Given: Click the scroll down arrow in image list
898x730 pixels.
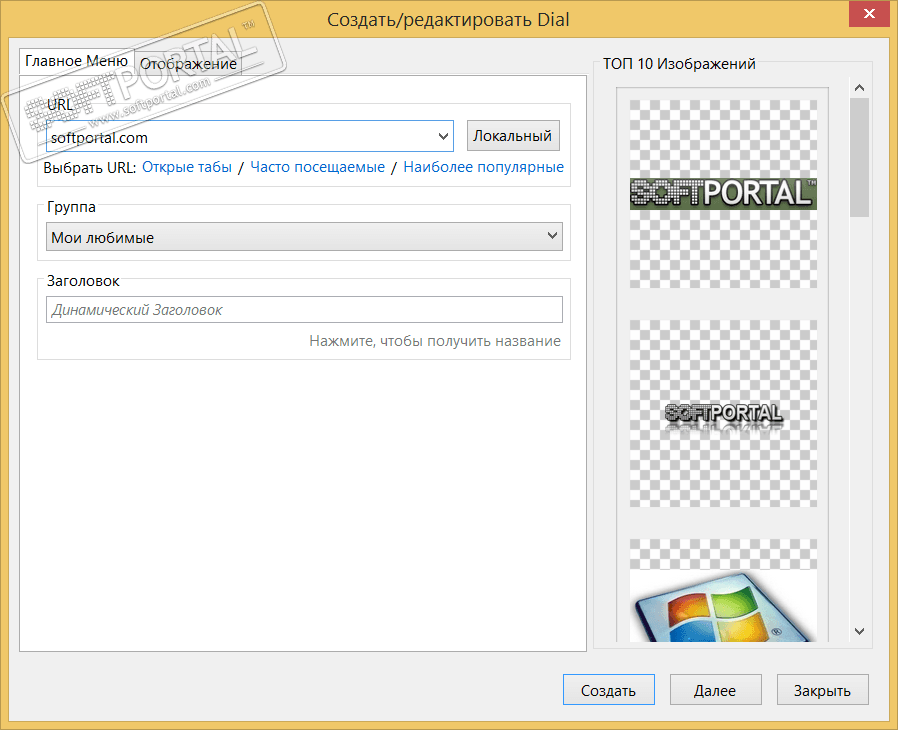Looking at the screenshot, I should (x=859, y=631).
